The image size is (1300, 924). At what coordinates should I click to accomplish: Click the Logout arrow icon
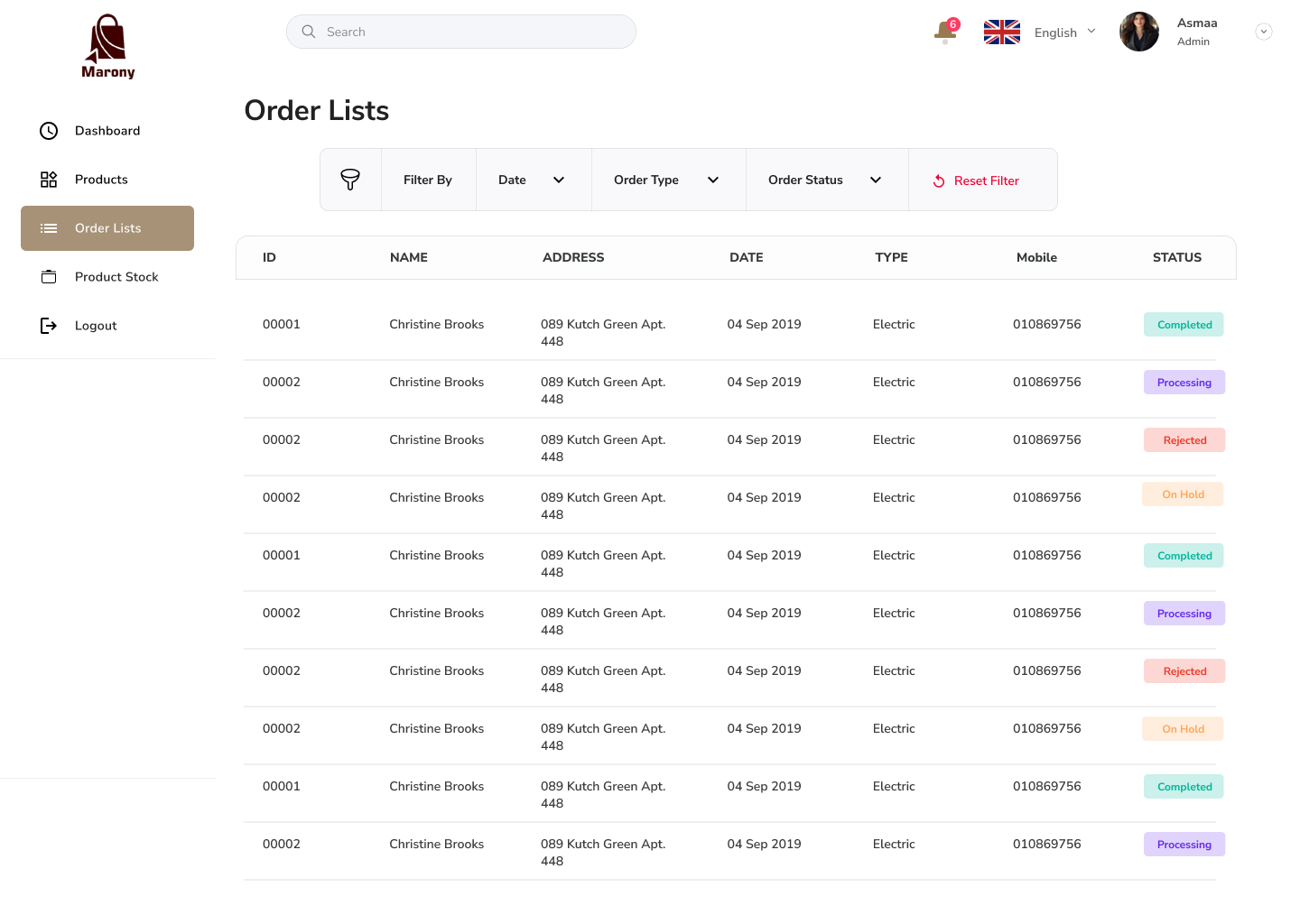[x=49, y=326]
